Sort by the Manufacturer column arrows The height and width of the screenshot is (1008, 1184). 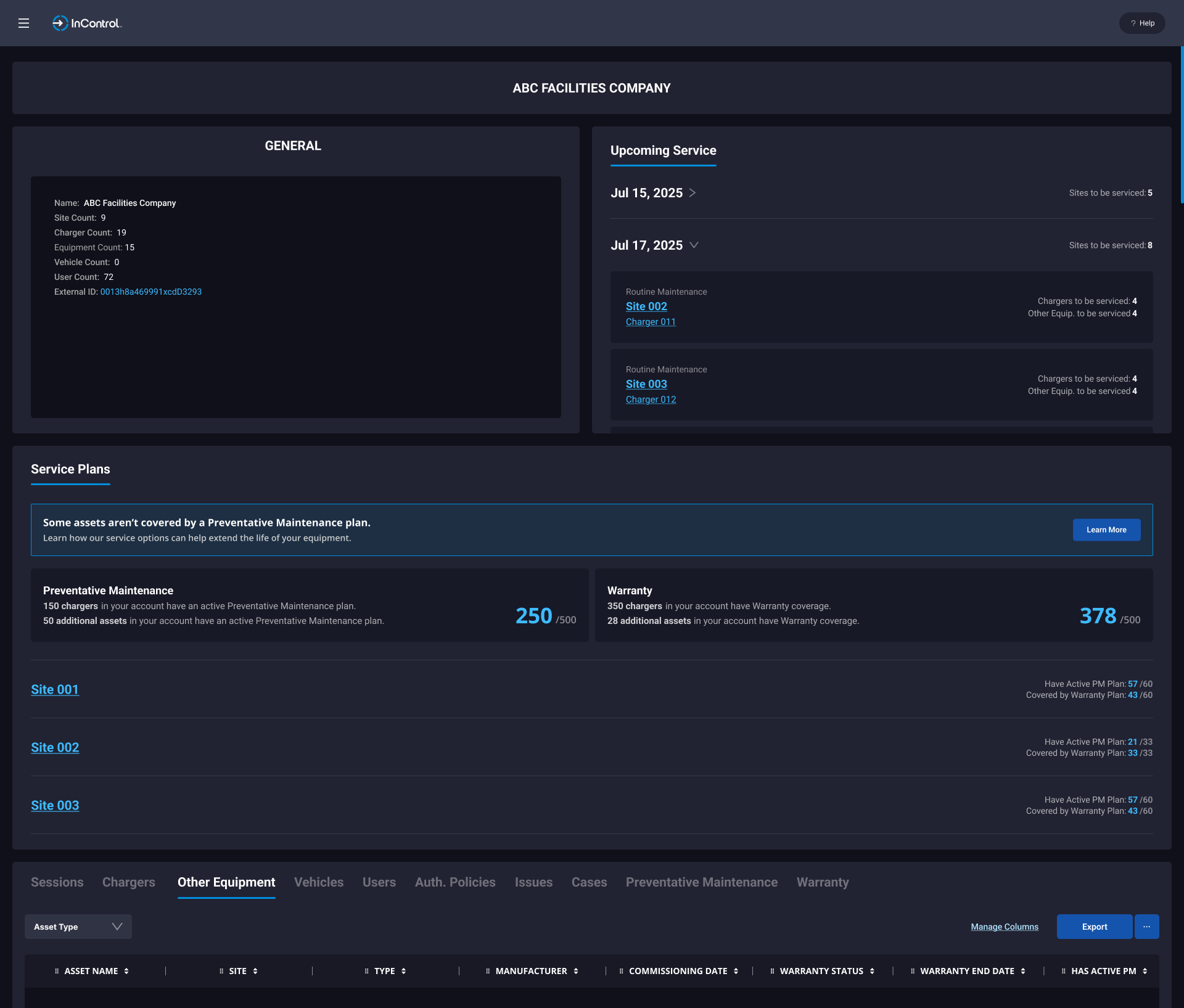point(576,971)
